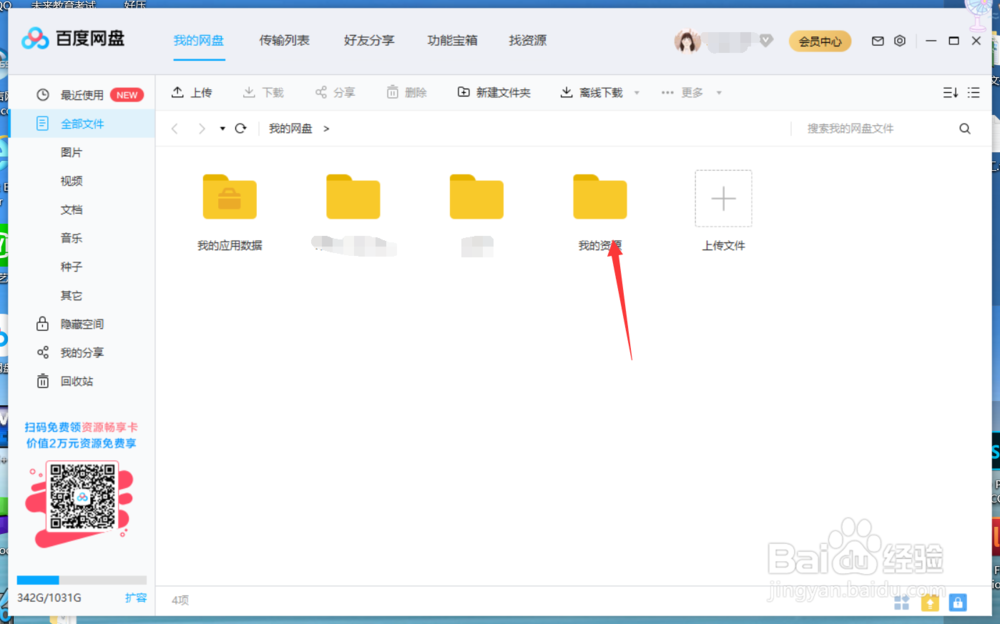
Task: Click the 342G/1031G storage progress bar
Action: (82, 579)
